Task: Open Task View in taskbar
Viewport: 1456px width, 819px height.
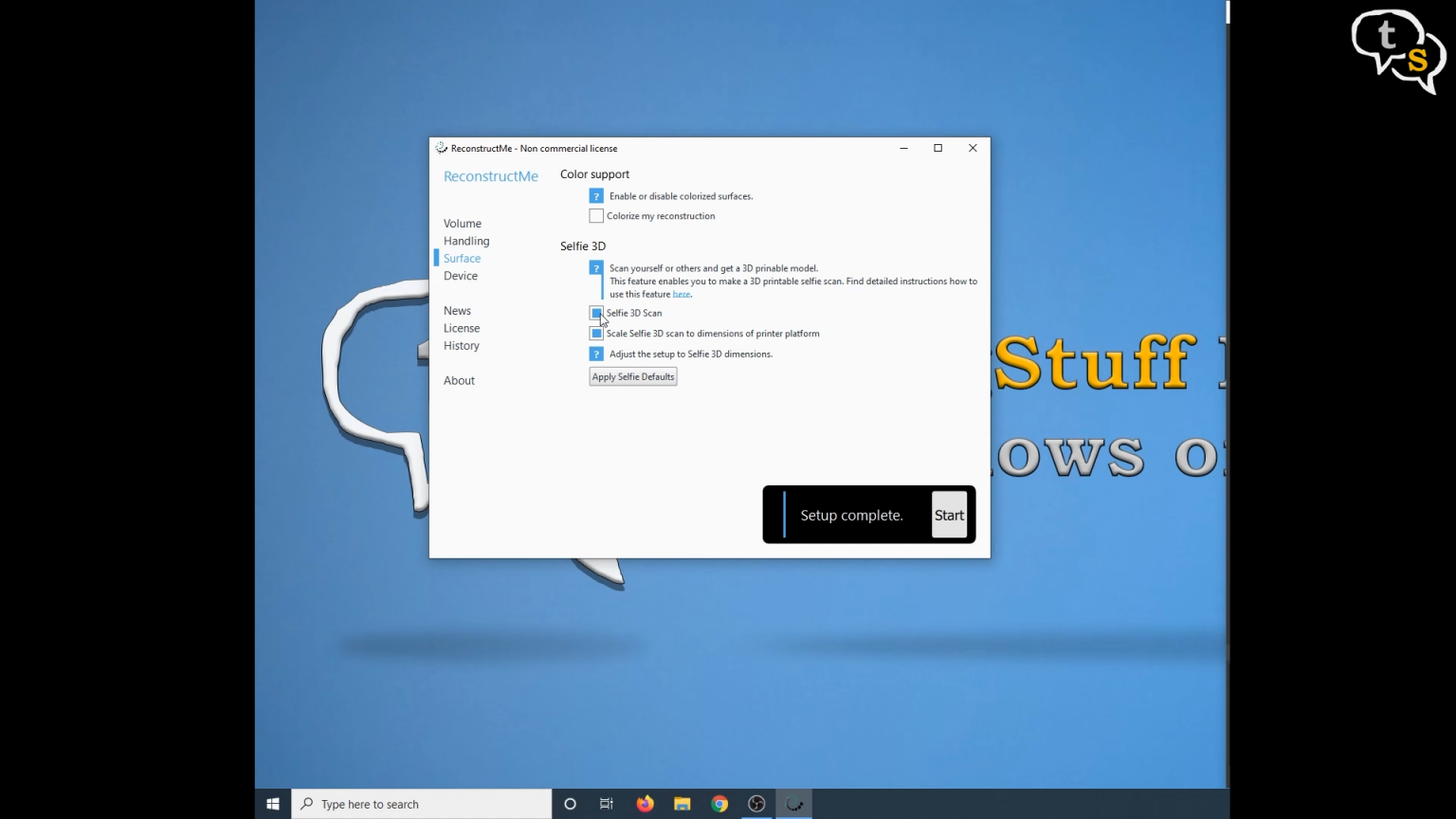Action: [x=607, y=804]
